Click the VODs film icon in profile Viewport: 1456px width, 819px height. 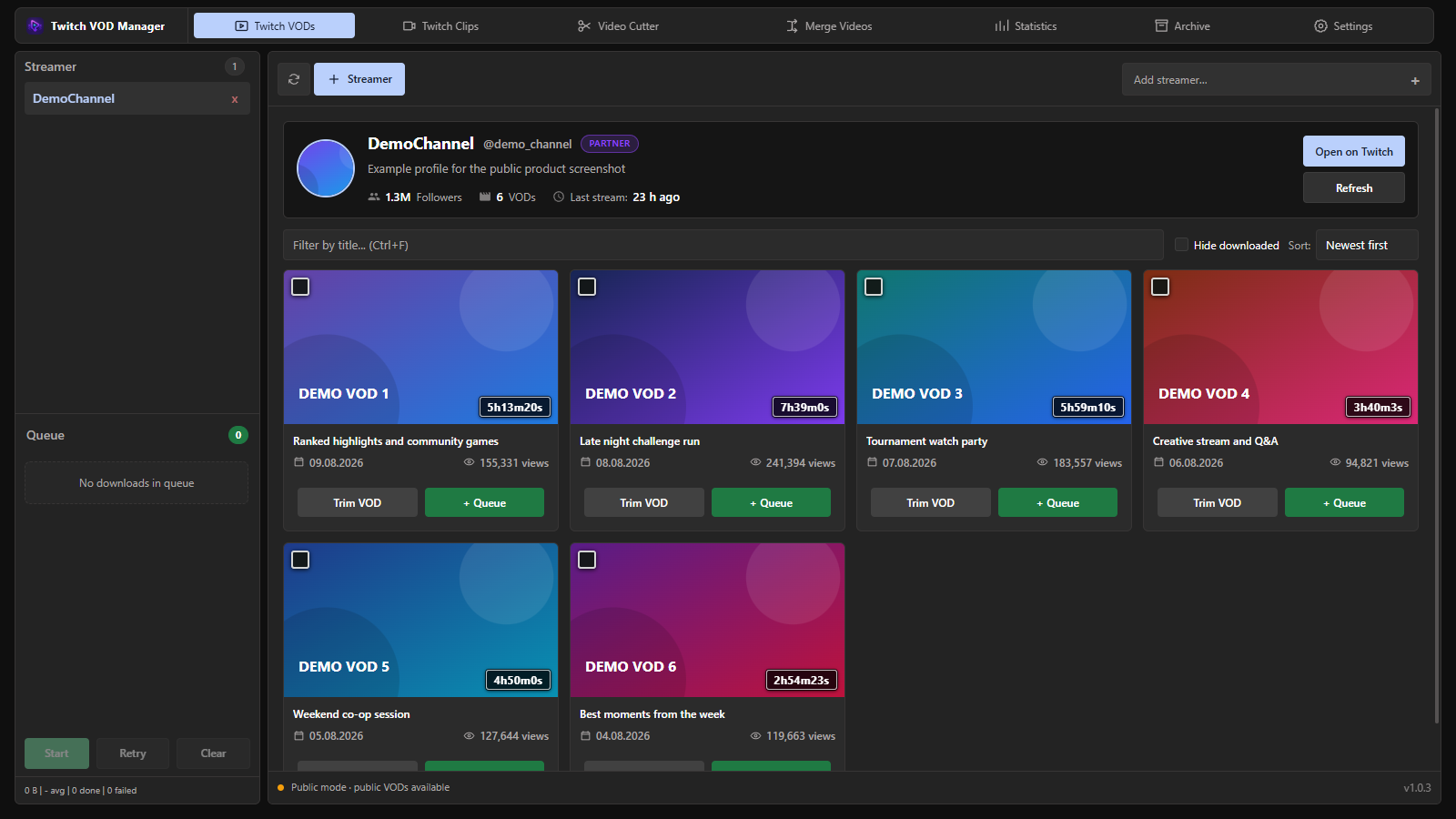(485, 197)
